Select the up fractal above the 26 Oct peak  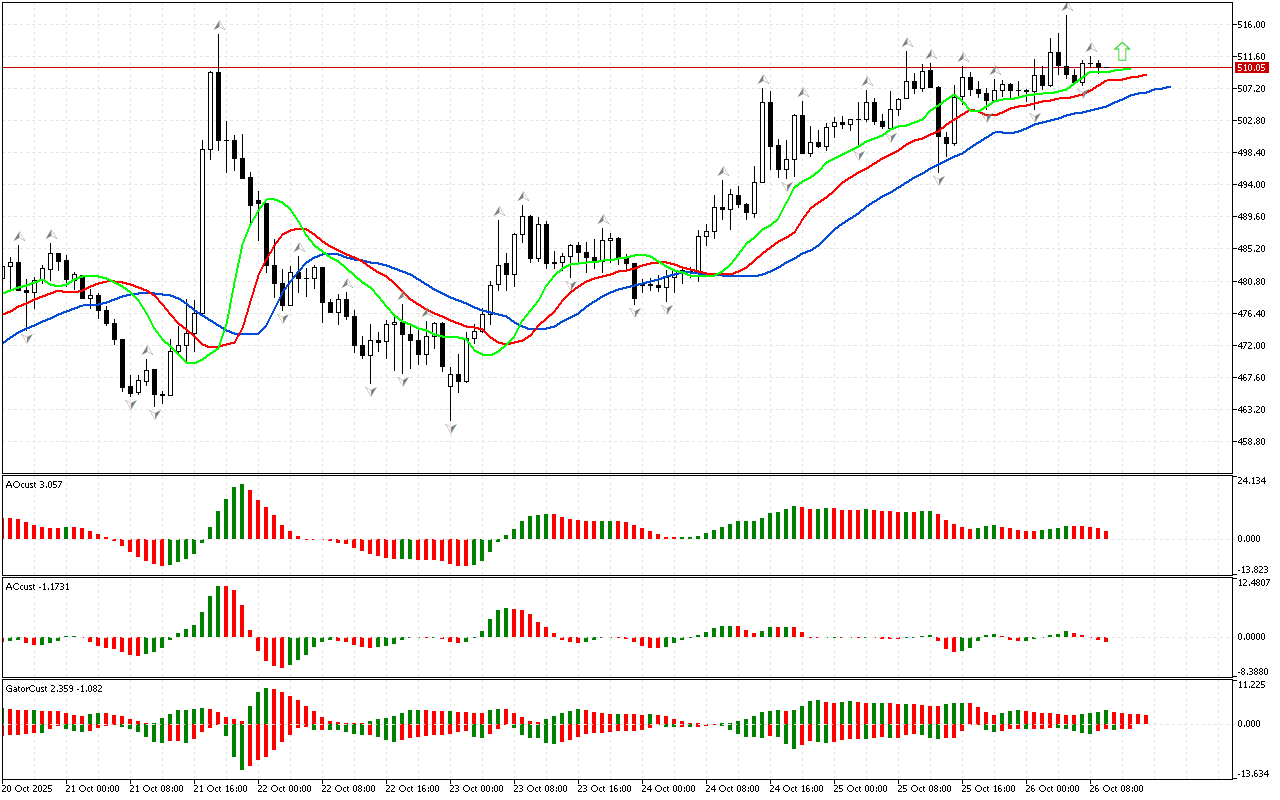(1067, 8)
